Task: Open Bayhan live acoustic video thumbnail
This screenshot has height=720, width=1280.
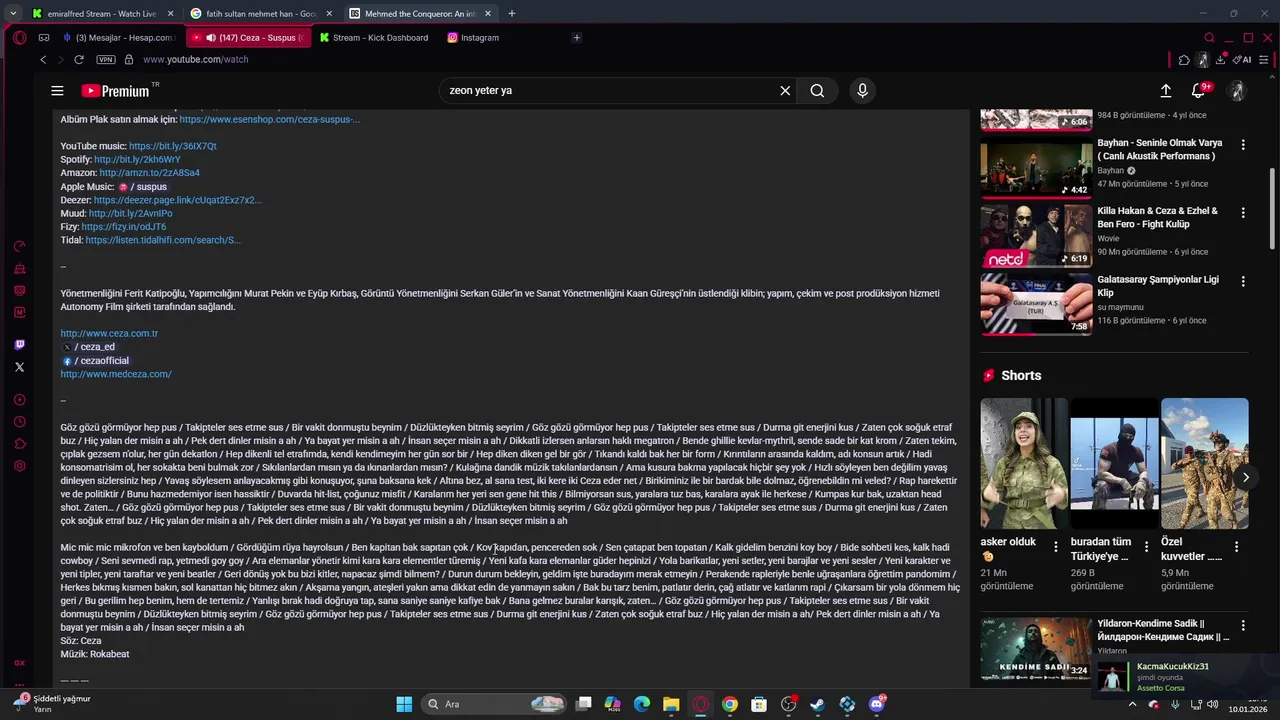Action: [1036, 167]
